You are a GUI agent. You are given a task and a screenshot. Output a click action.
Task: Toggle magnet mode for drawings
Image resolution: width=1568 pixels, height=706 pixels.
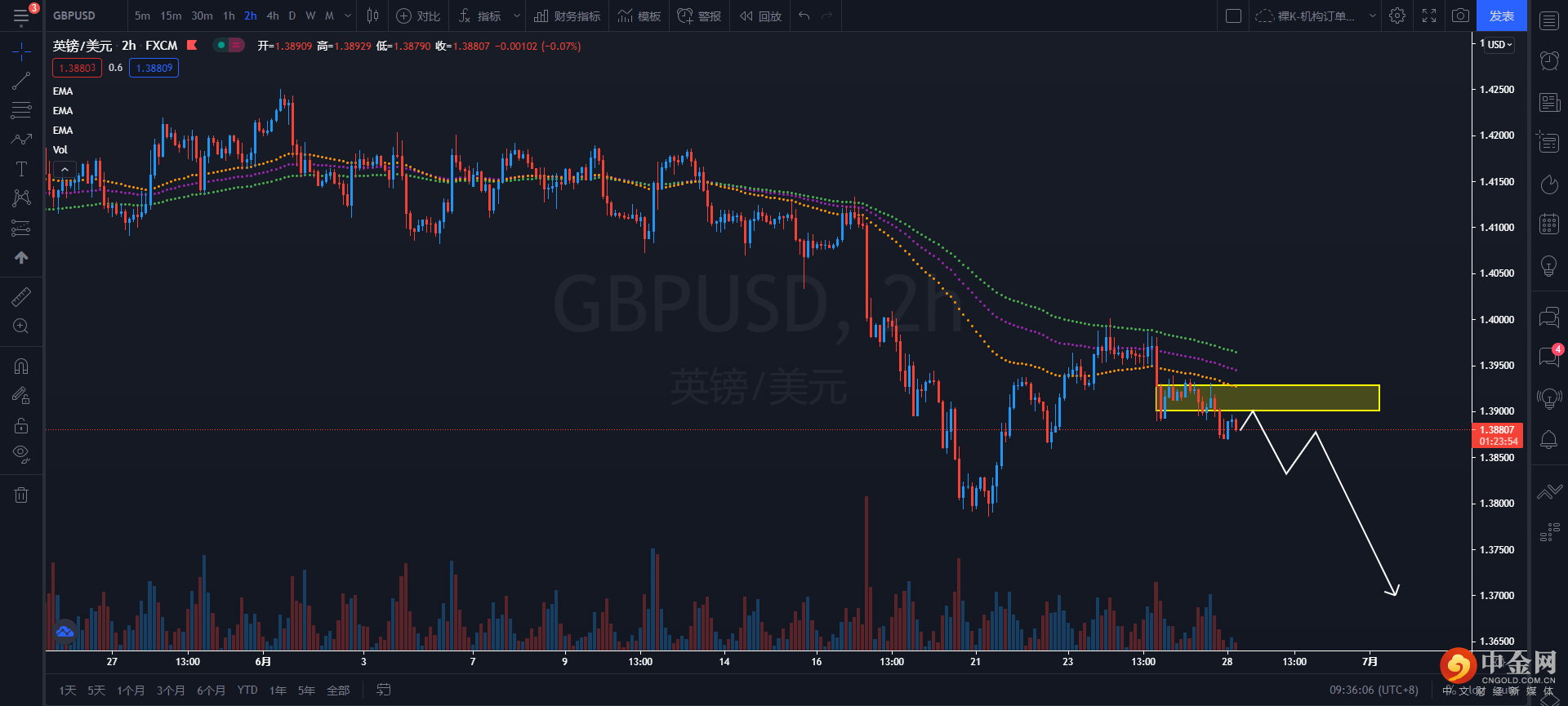click(x=21, y=366)
